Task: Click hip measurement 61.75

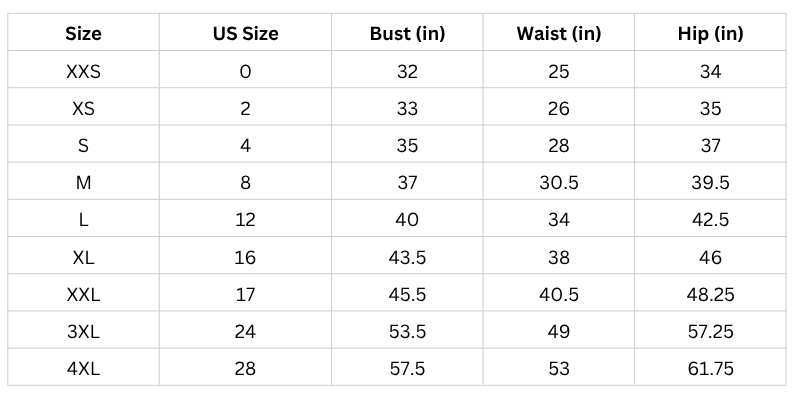Action: 710,369
